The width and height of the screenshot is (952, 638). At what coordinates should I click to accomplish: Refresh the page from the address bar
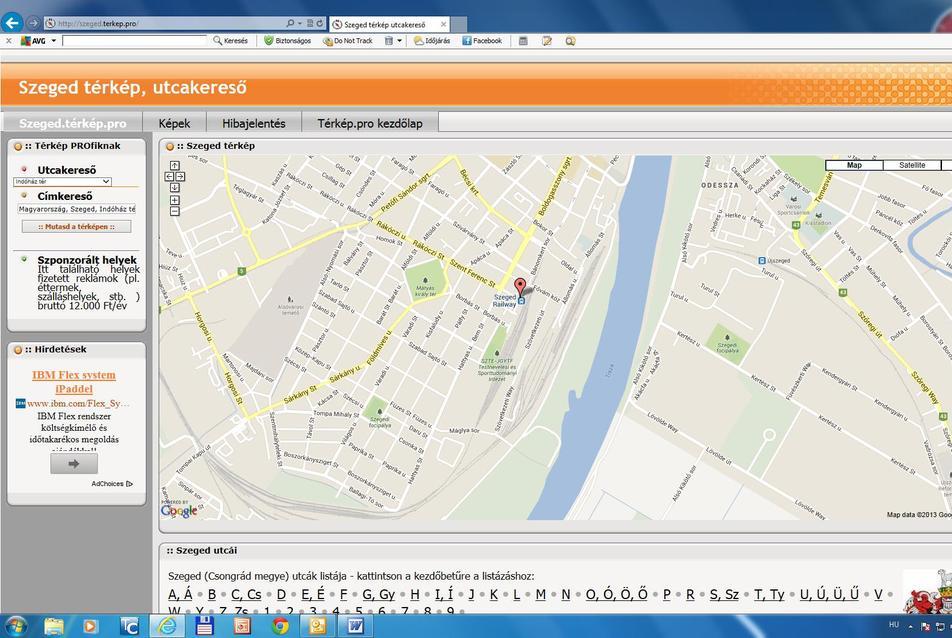319,23
